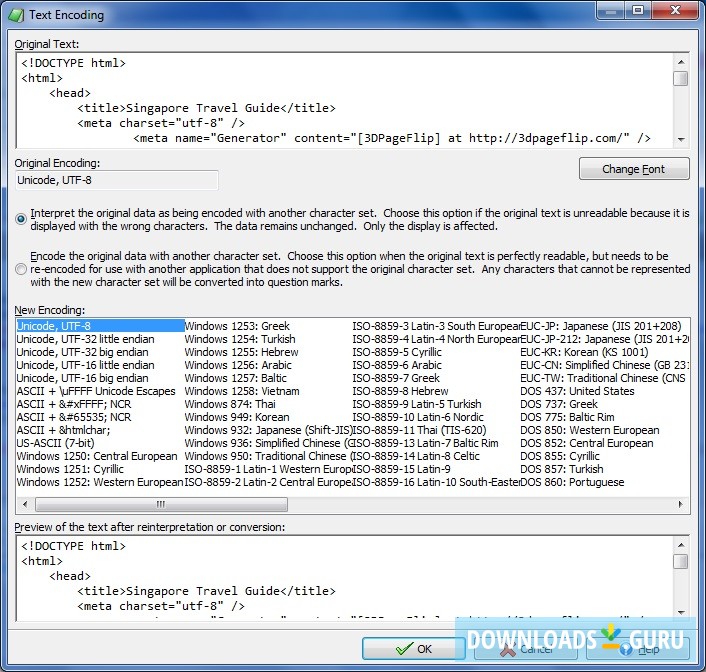Select Windows 1255: Hebrew
This screenshot has height=672, width=706.
pos(241,352)
